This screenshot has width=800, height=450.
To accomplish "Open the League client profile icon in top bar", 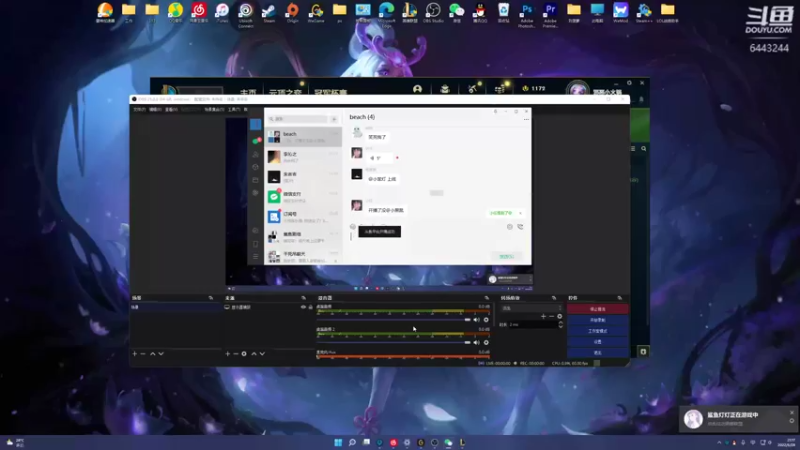I will click(x=417, y=89).
